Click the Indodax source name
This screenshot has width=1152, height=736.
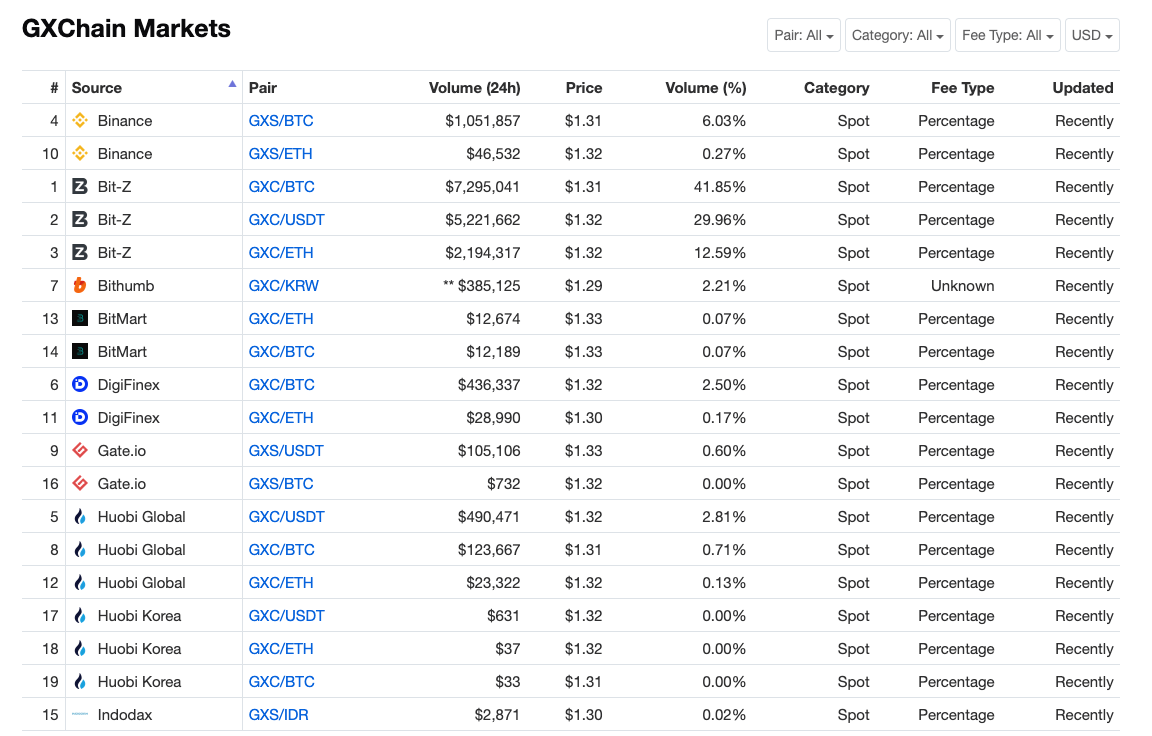click(125, 715)
